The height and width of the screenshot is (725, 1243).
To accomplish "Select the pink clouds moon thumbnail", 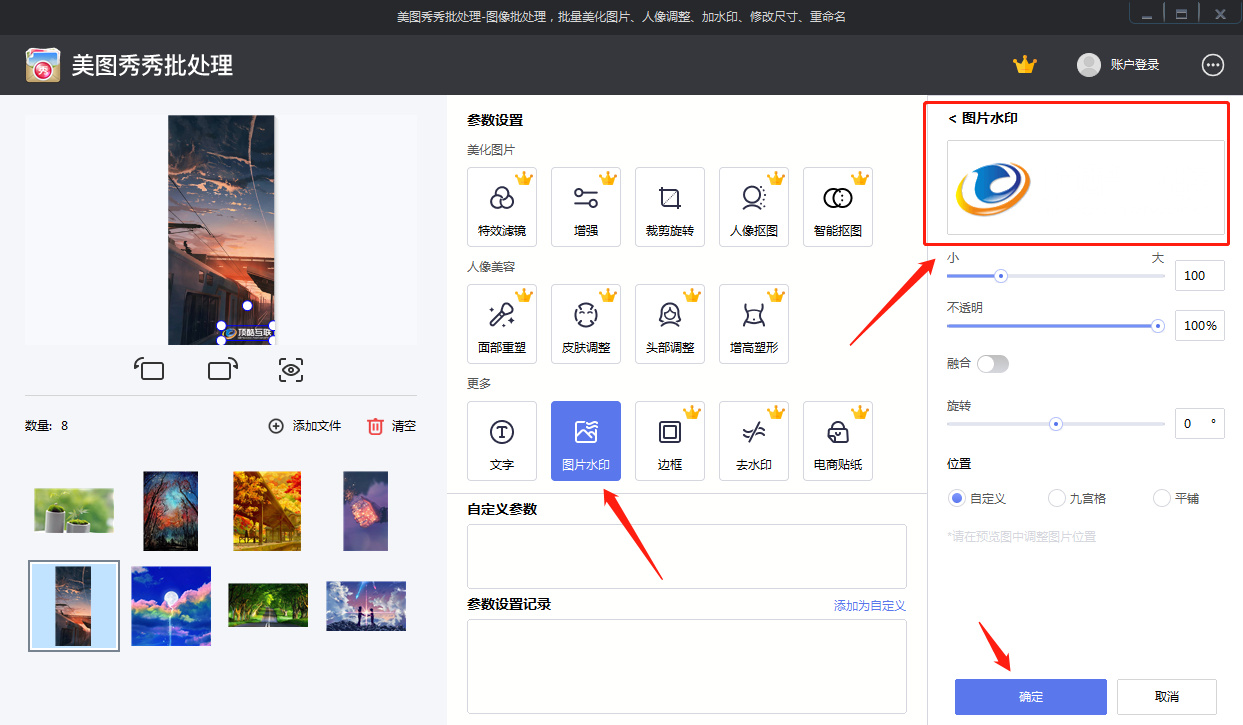I will (x=171, y=606).
